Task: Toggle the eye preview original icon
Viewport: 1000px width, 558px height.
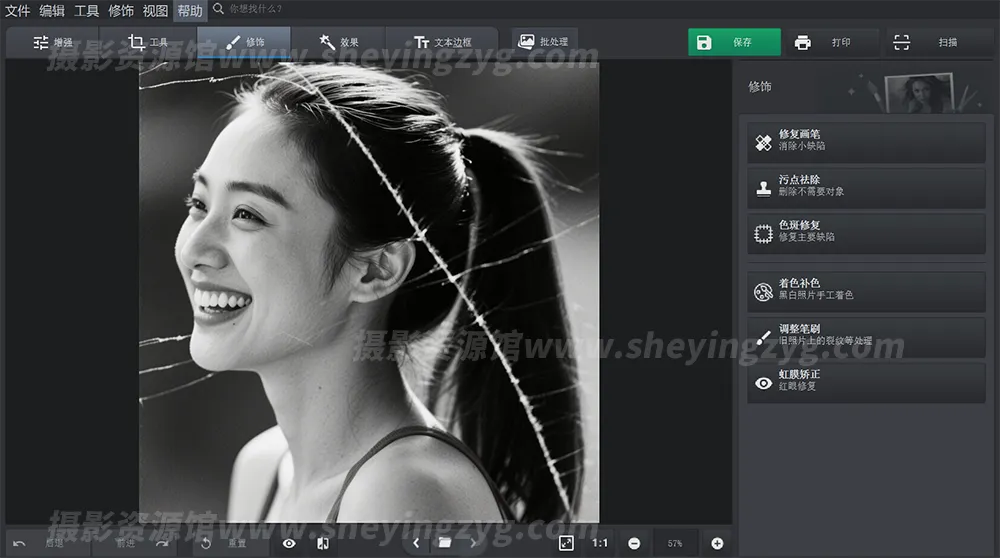Action: tap(289, 543)
